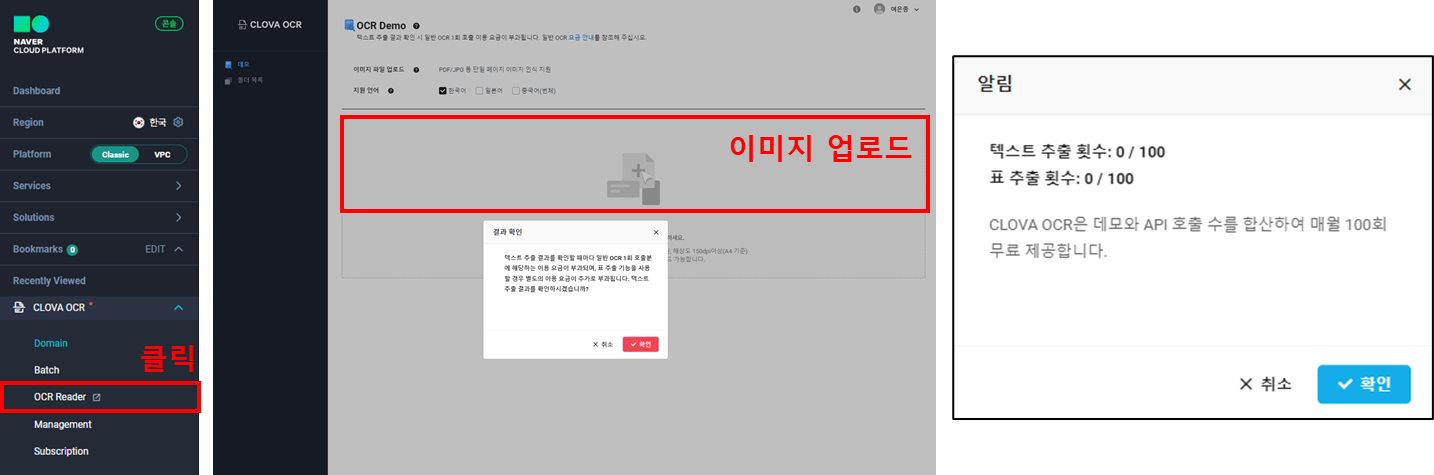Click the CLOVA OCR sidebar document icon
The image size is (1434, 475).
tap(21, 308)
